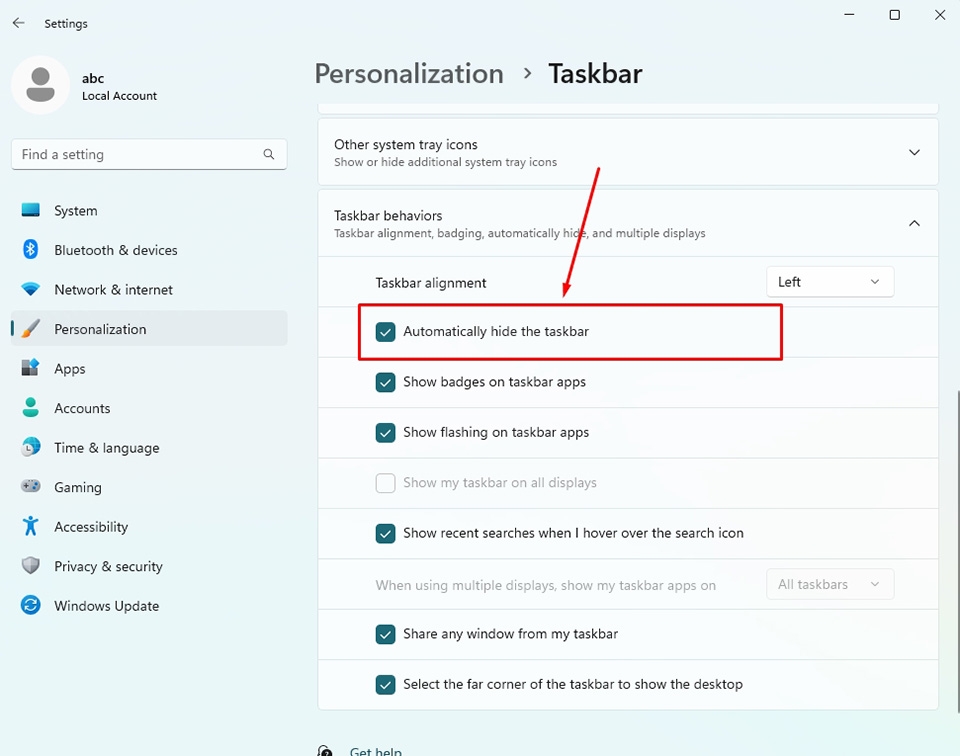Image resolution: width=960 pixels, height=756 pixels.
Task: Go to Bluetooth & devices
Action: coord(149,250)
